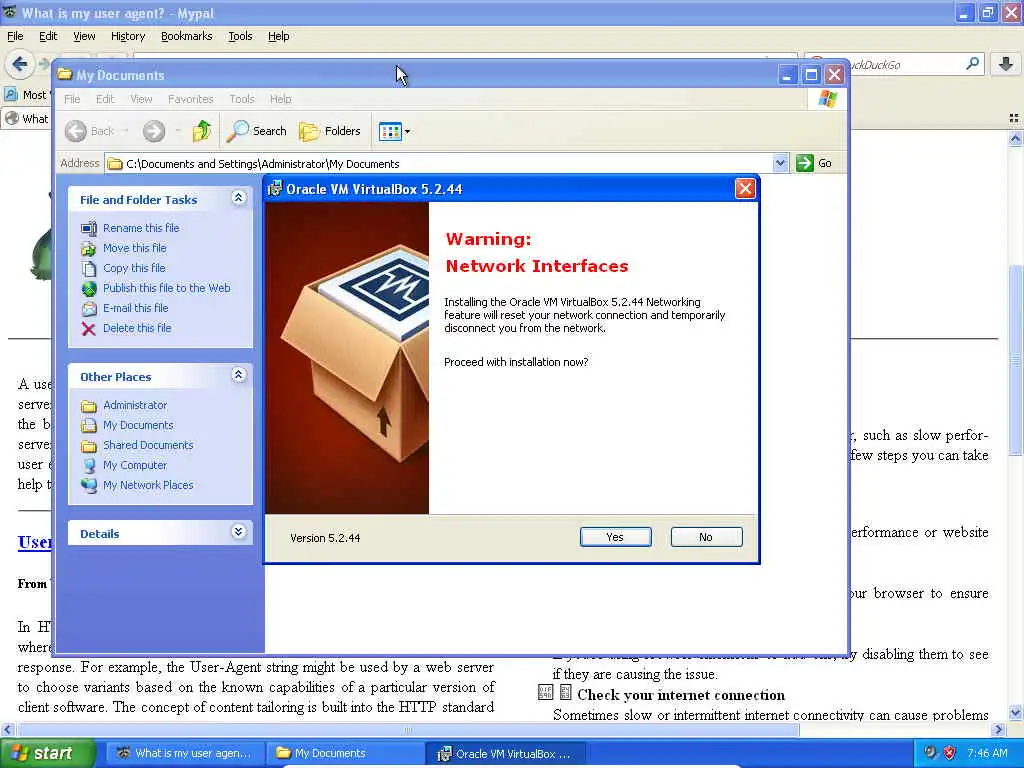
Task: Click the Shared Documents link text
Action: click(x=148, y=445)
